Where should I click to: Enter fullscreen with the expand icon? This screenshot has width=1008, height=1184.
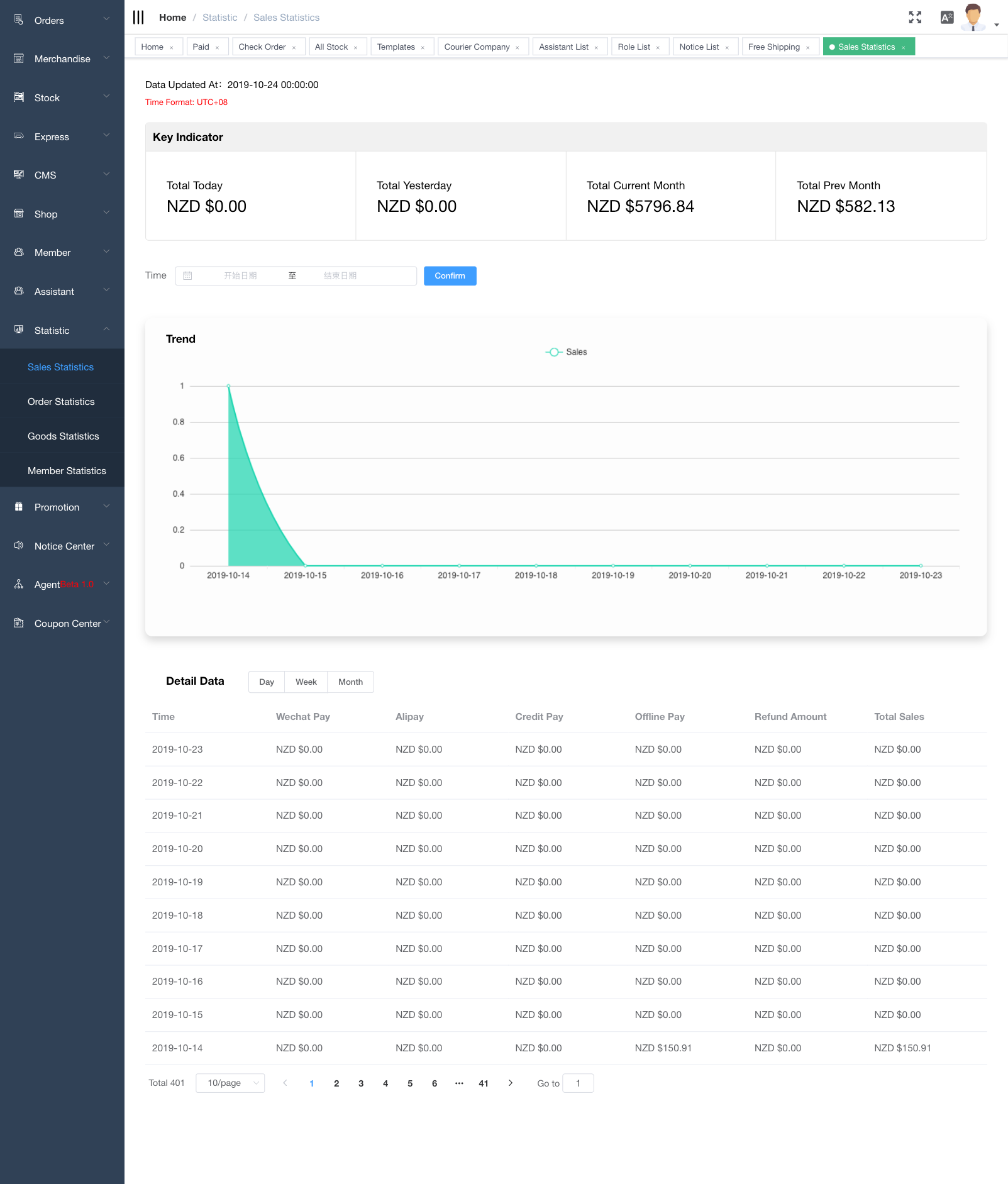click(915, 18)
